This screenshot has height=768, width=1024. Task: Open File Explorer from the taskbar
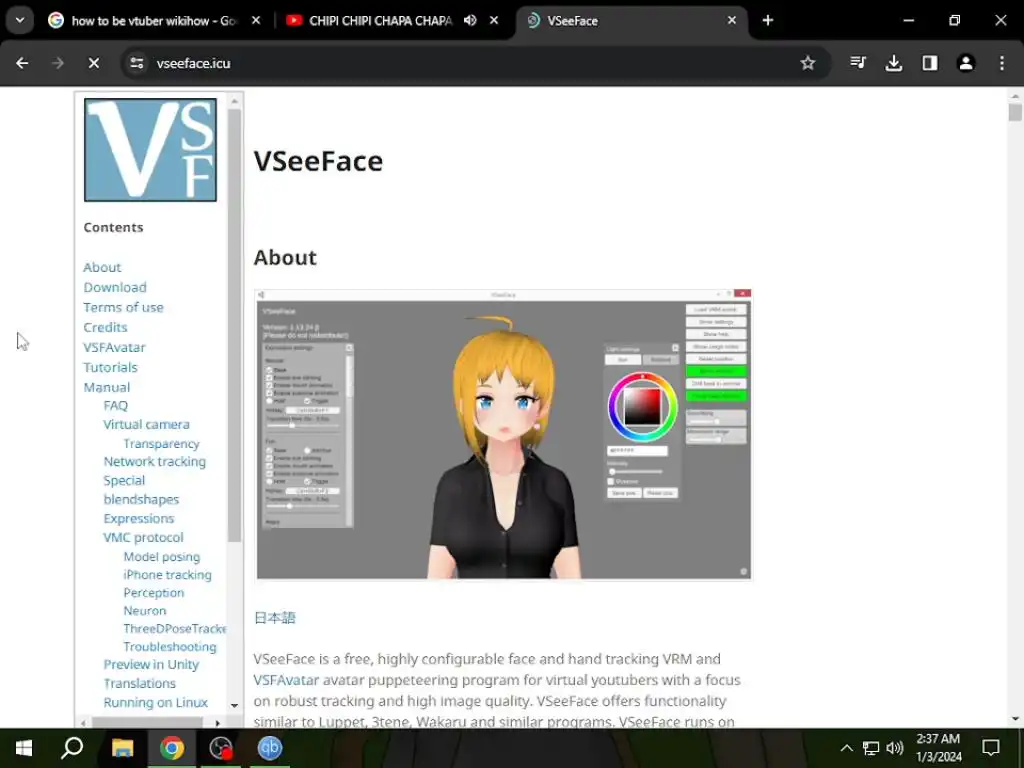coord(122,748)
